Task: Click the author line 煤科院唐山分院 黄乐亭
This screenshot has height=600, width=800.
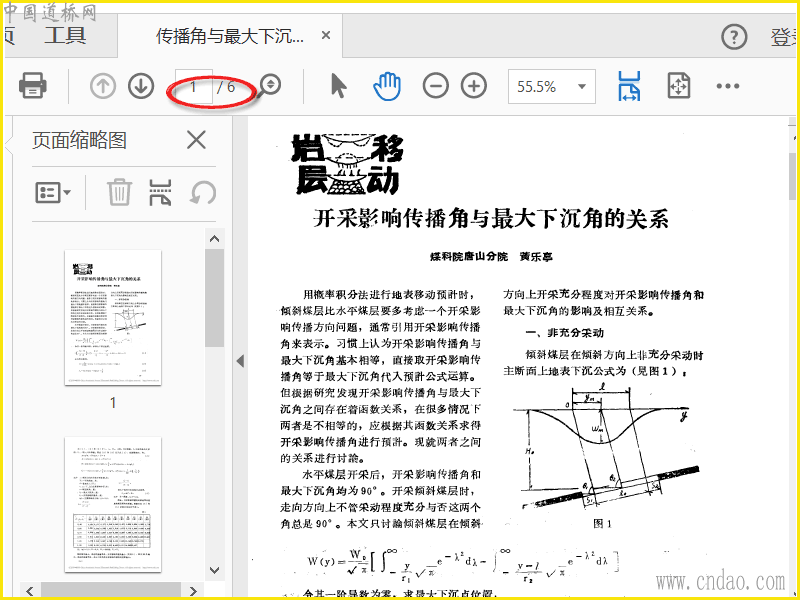Action: pyautogui.click(x=491, y=256)
